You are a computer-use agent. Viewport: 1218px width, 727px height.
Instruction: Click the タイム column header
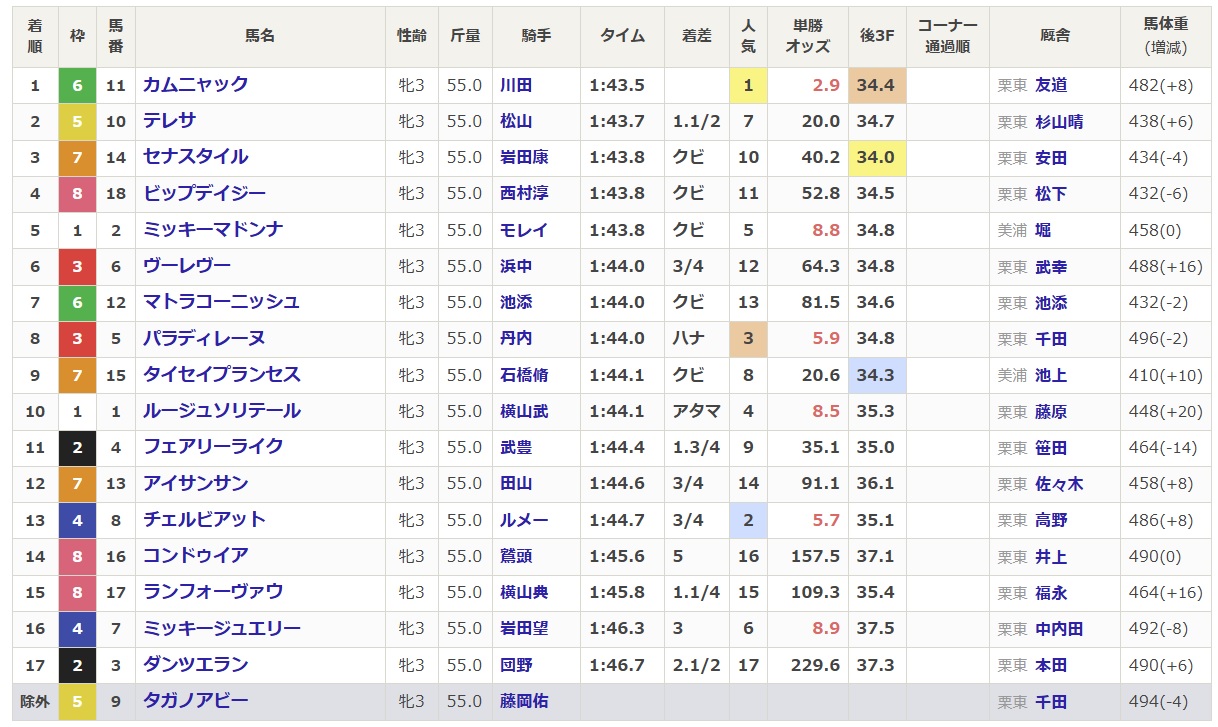(622, 35)
